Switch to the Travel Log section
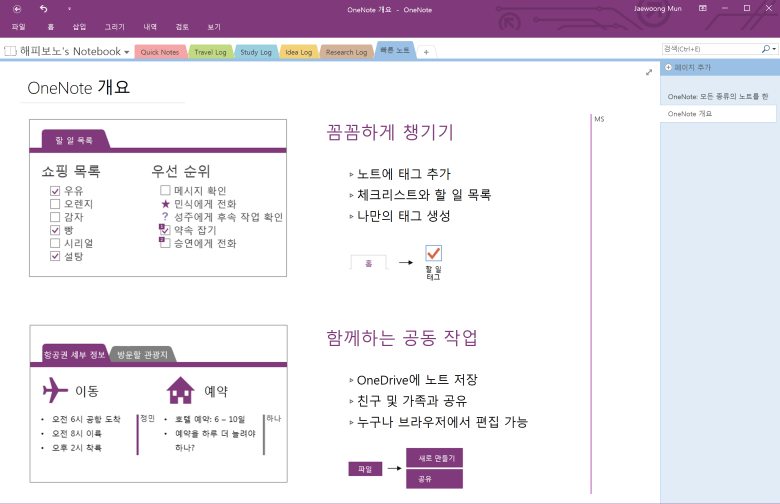This screenshot has width=780, height=504. [210, 52]
